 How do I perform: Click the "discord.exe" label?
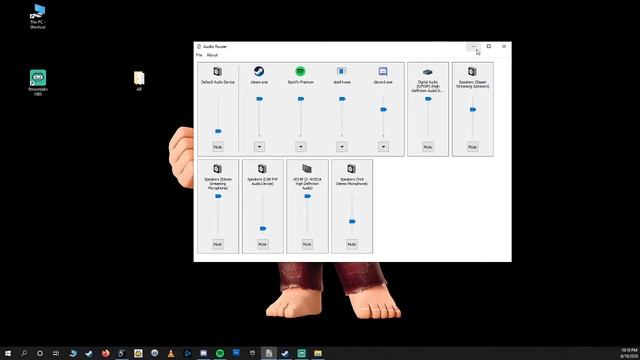pyautogui.click(x=383, y=82)
